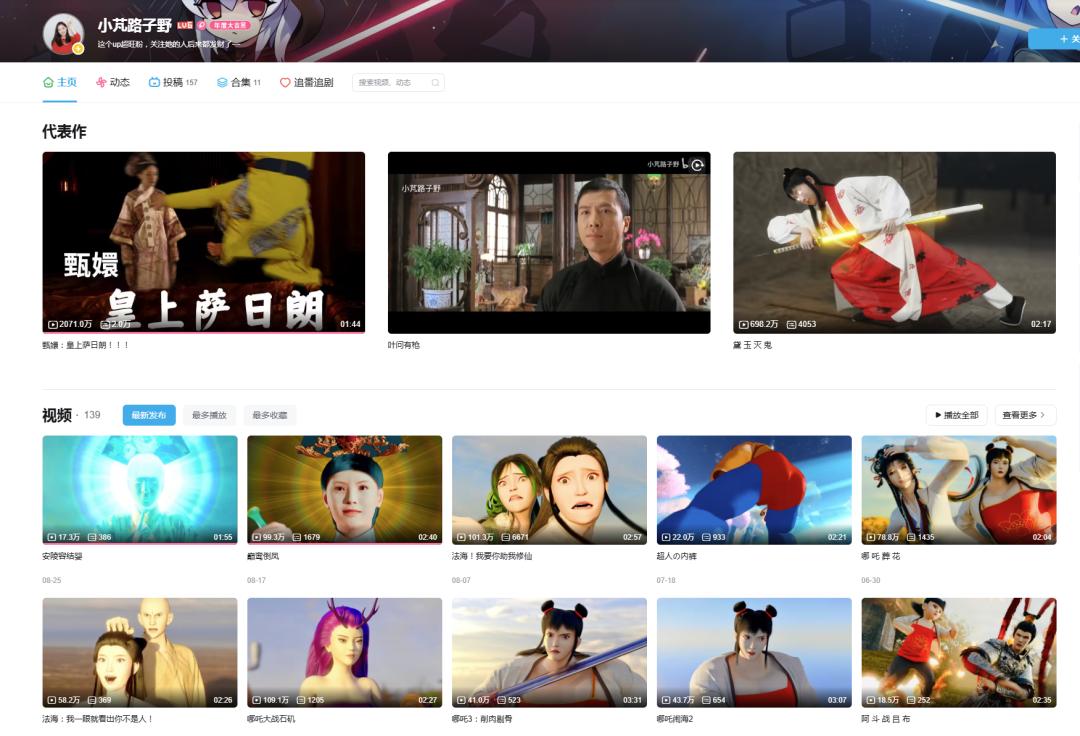Click the follow button at the banner's right edge
Screen dimensions: 1080x736
coord(1054,39)
